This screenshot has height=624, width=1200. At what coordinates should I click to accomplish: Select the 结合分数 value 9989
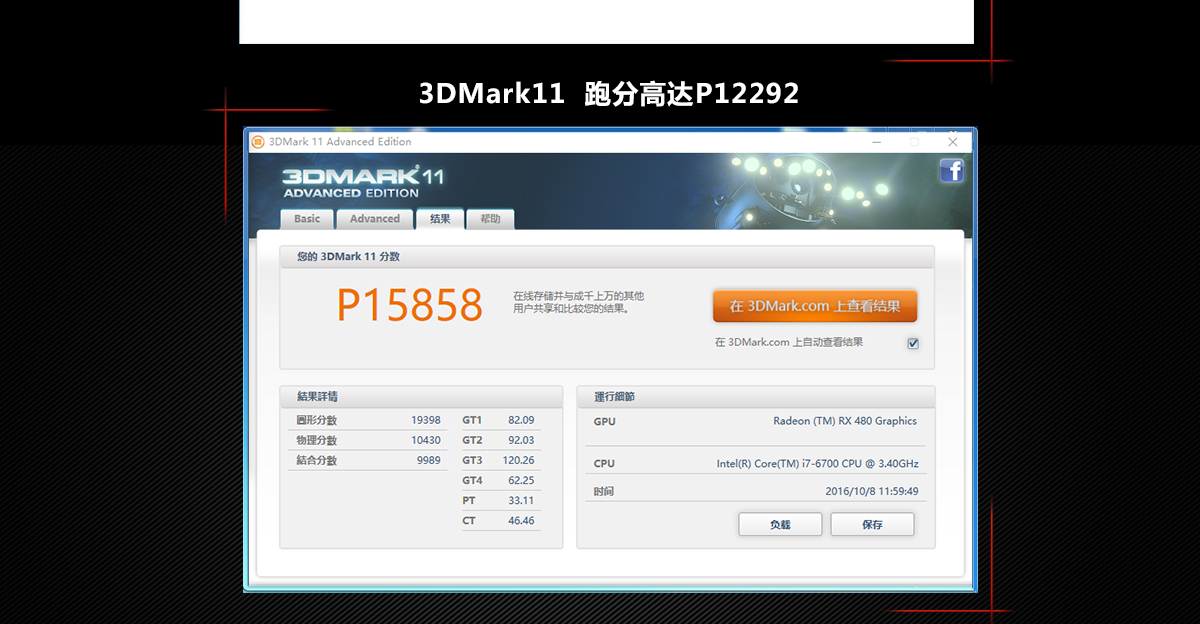(x=429, y=460)
